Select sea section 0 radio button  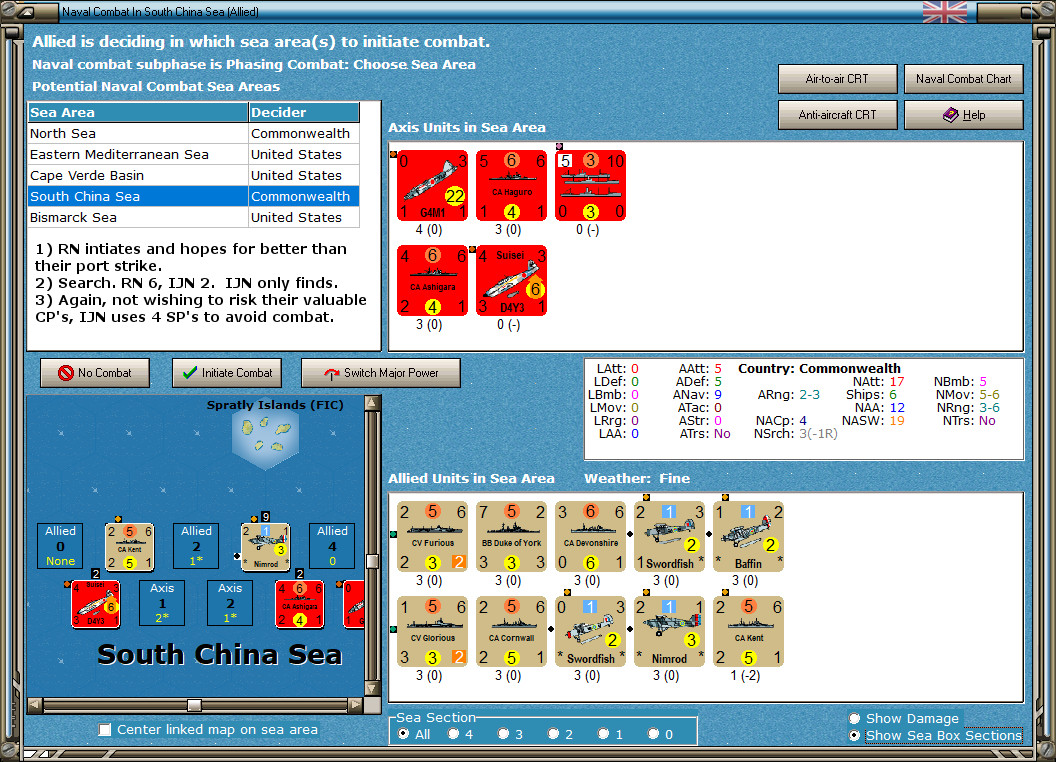coord(653,734)
